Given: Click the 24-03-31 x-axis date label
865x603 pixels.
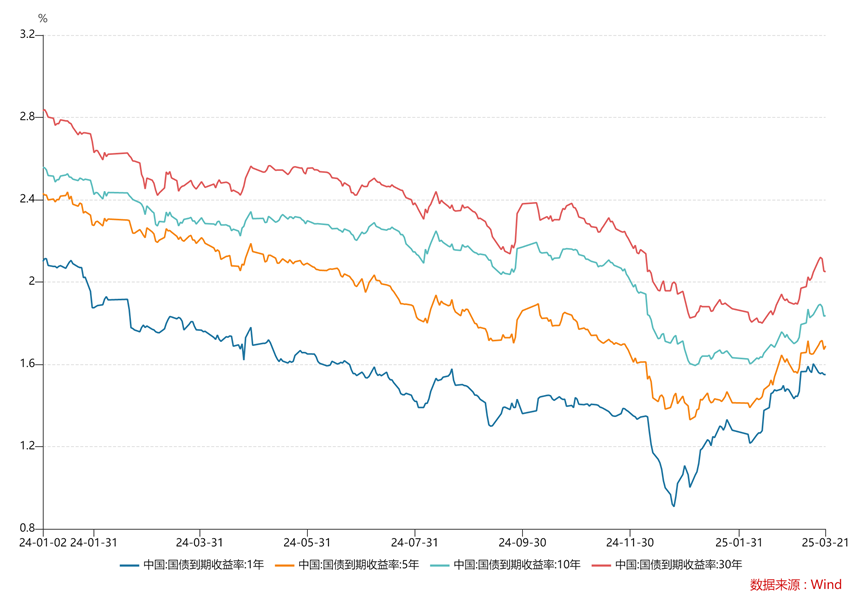Looking at the screenshot, I should pyautogui.click(x=200, y=542).
